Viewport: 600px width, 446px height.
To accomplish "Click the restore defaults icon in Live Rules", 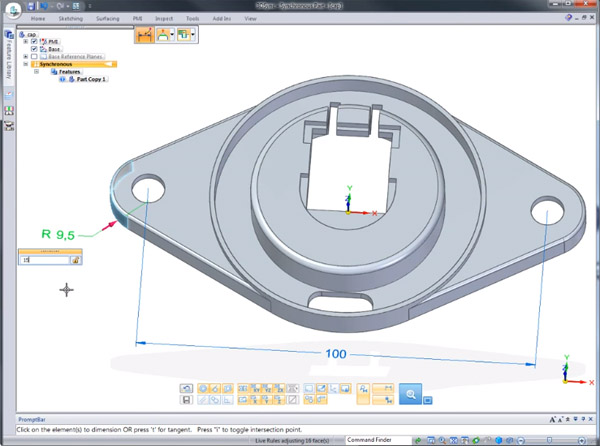I will 186,388.
